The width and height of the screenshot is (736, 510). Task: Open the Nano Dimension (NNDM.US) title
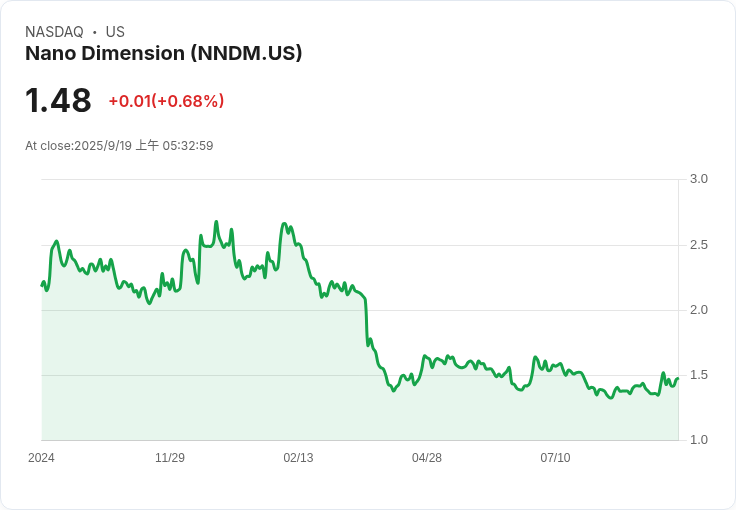point(163,54)
